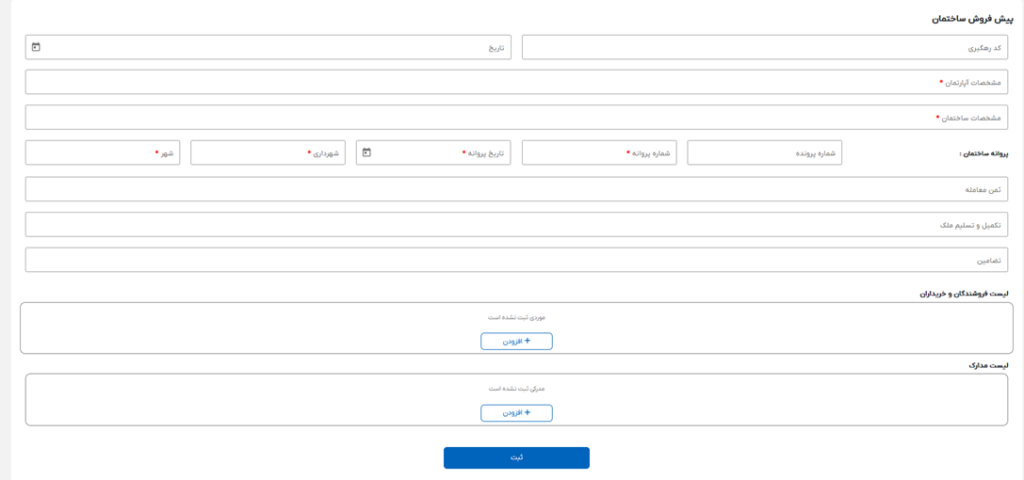This screenshot has height=480, width=1024.
Task: Click افزودن under لیست مدارک
Action: coord(516,412)
